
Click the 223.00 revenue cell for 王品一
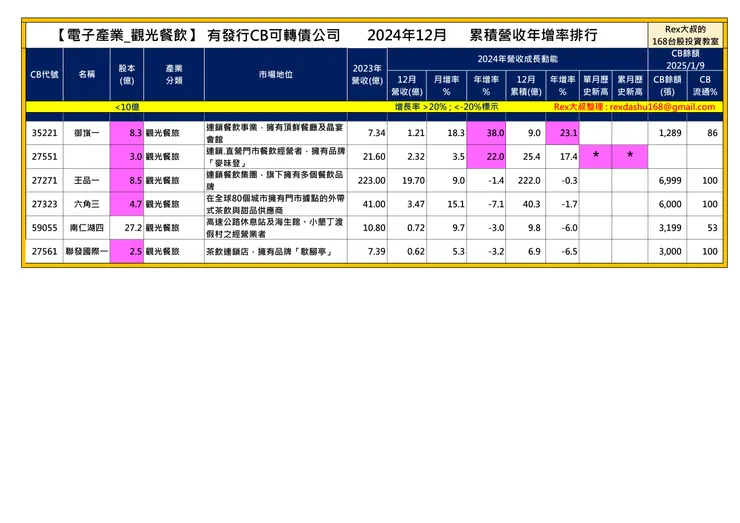(367, 180)
